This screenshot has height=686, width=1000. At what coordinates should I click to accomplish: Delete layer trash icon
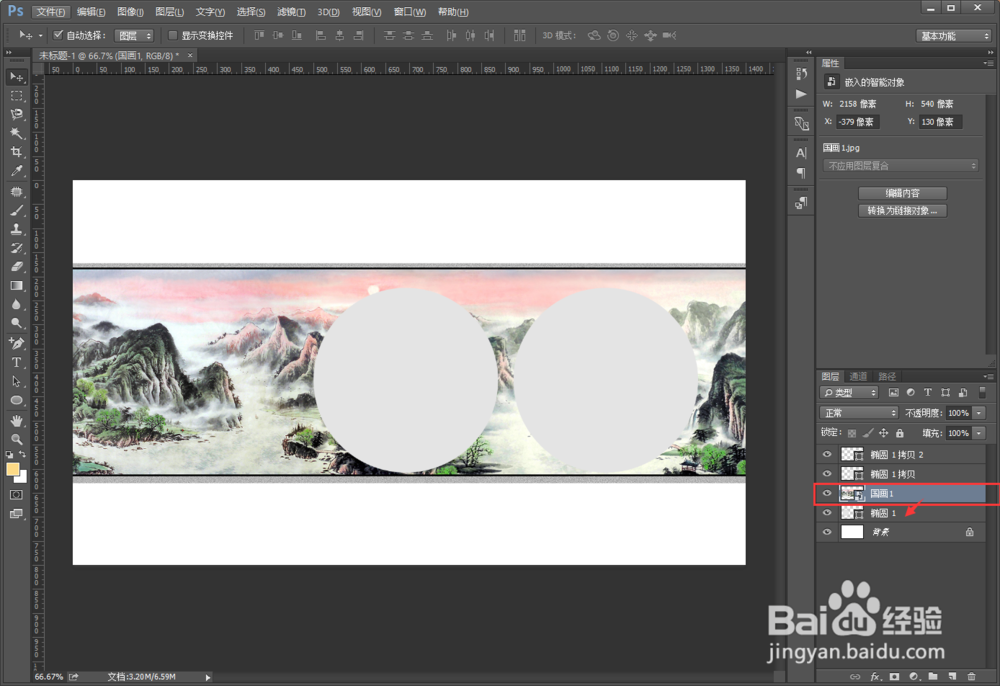click(971, 676)
